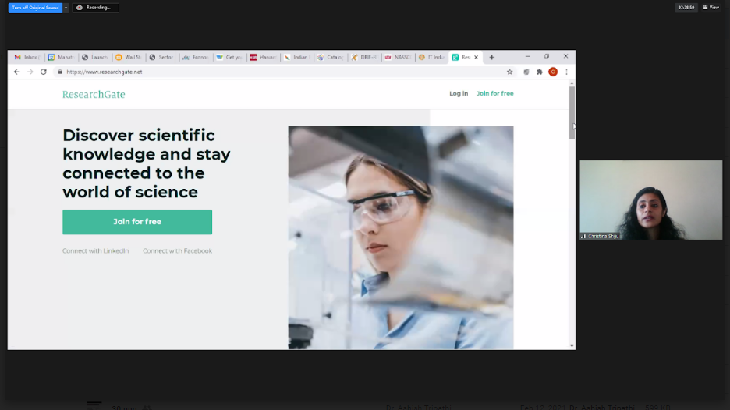Click the browser forward arrow
This screenshot has height=410, width=730.
point(30,72)
